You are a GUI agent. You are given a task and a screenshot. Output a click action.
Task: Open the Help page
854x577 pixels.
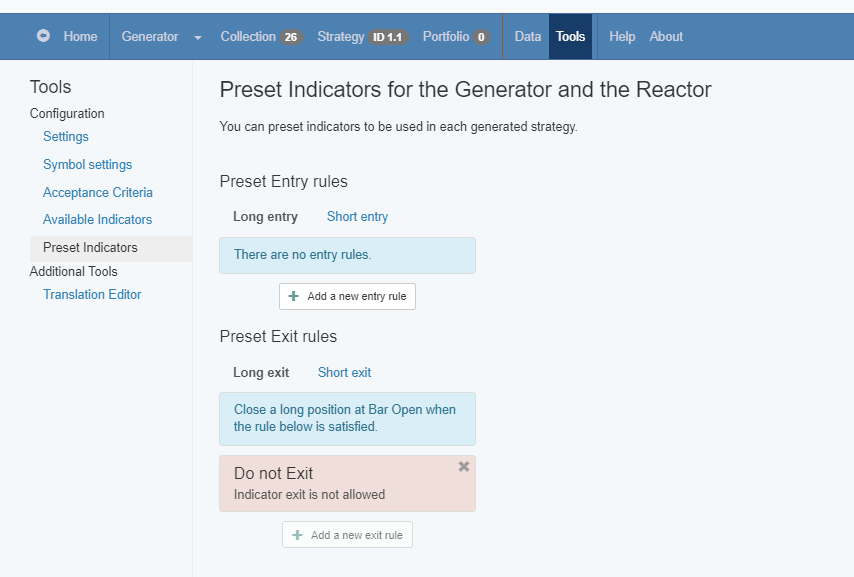[x=622, y=37]
